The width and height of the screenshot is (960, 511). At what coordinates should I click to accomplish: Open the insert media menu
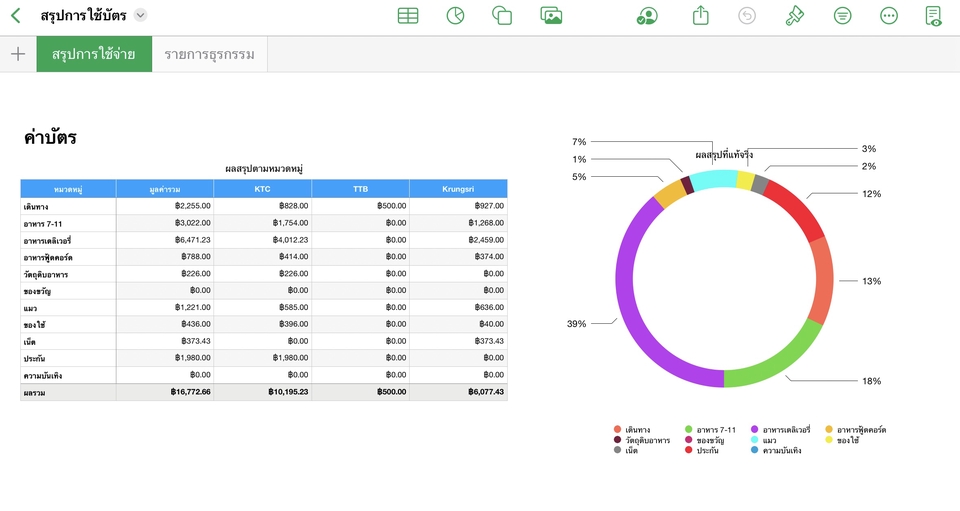point(551,16)
